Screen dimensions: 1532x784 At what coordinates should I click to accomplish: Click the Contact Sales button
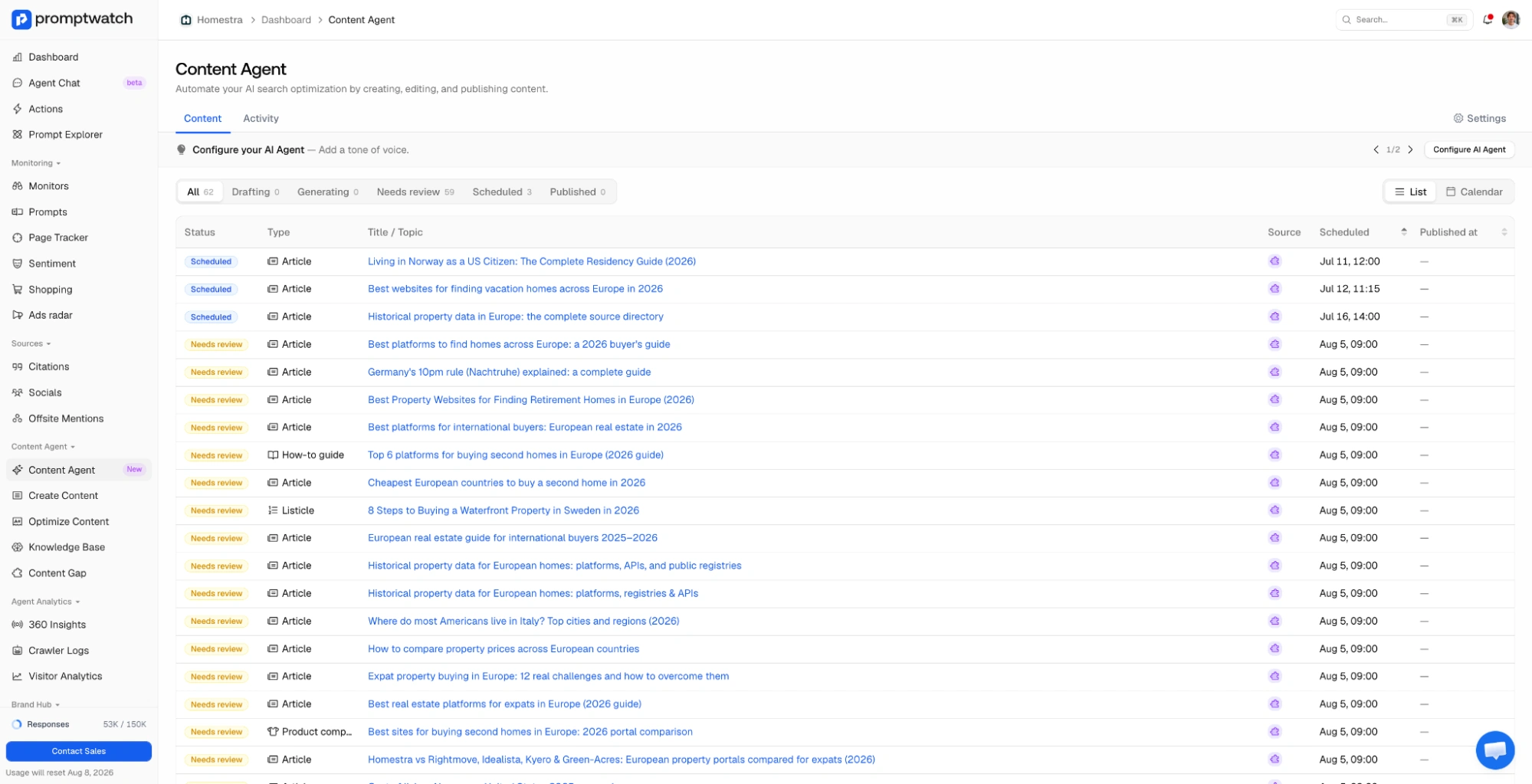[79, 751]
